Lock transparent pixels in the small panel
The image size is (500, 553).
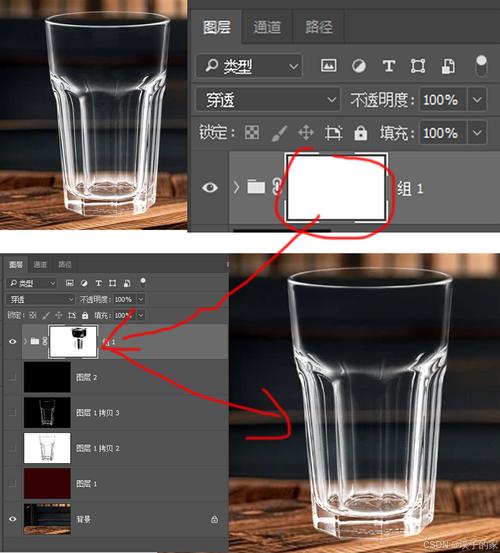33,315
